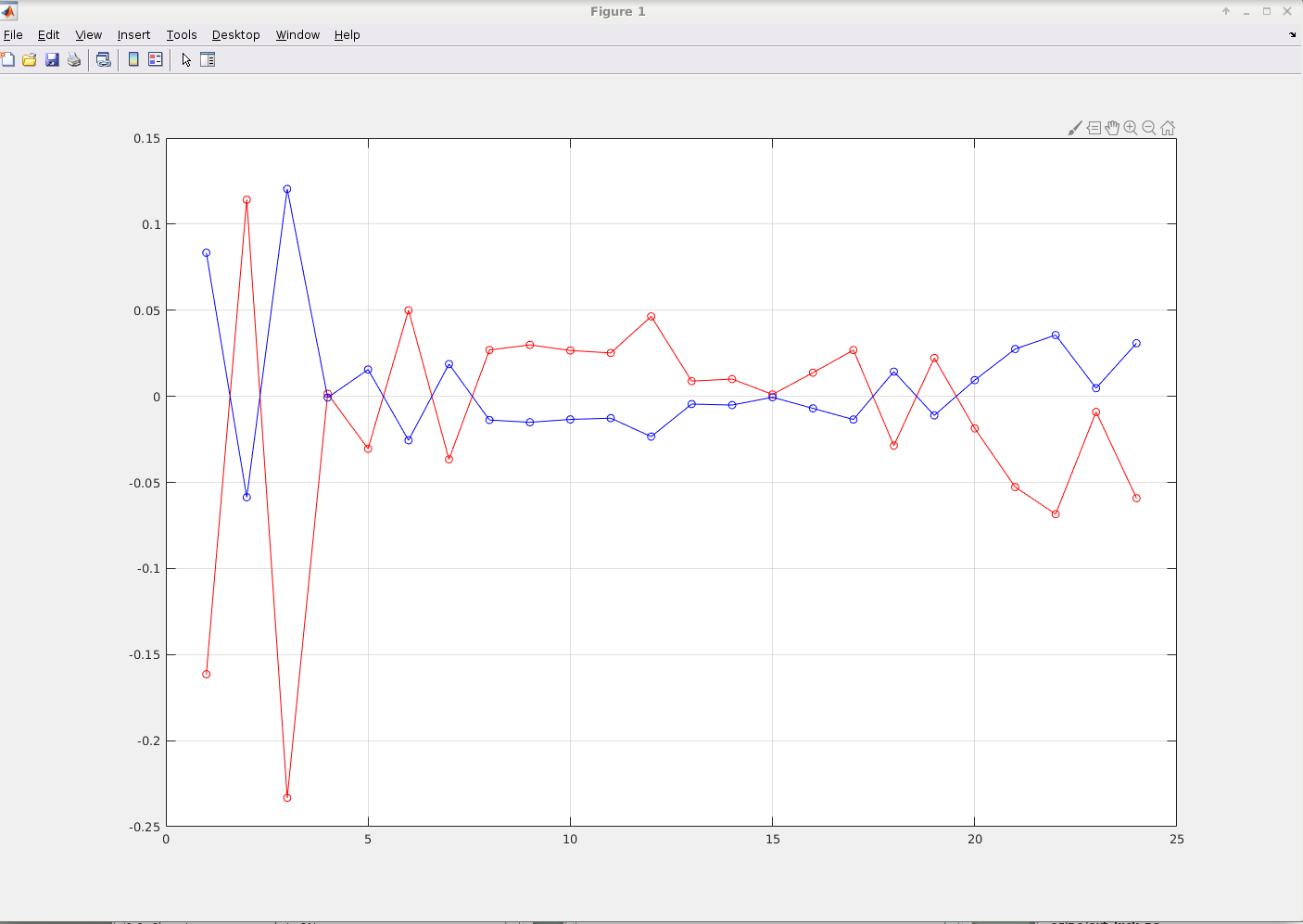Click the New Figure toolbar icon
This screenshot has height=924, width=1303.
click(x=8, y=59)
